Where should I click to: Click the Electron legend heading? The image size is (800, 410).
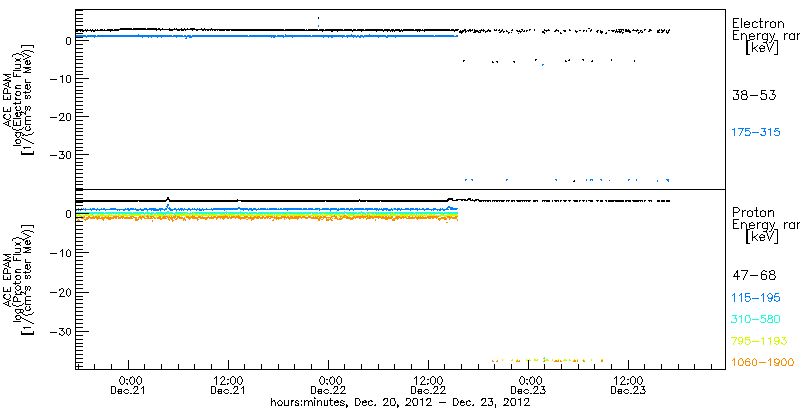[x=758, y=23]
